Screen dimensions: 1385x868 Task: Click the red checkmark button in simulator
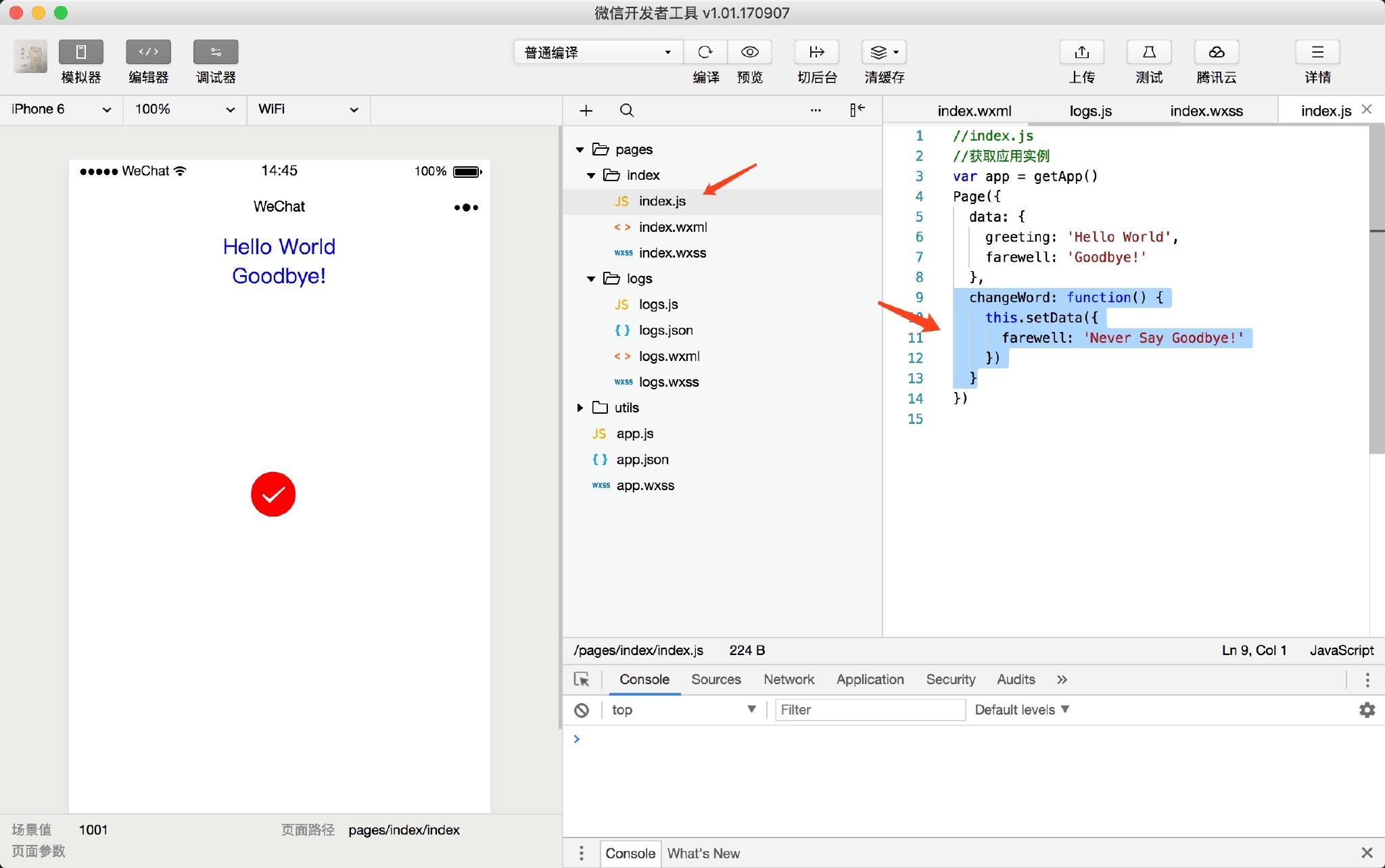click(273, 494)
